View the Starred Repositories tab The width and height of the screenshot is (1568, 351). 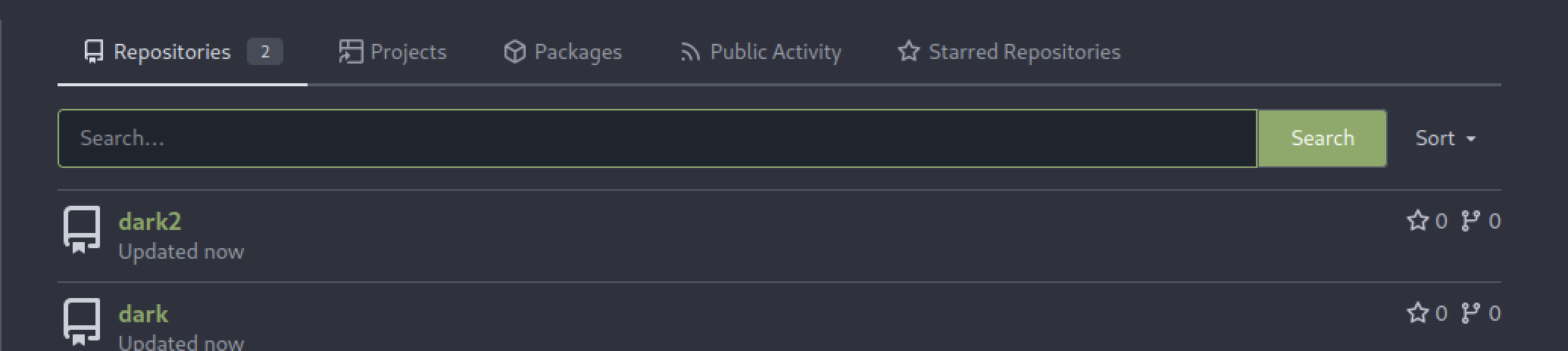[1023, 51]
